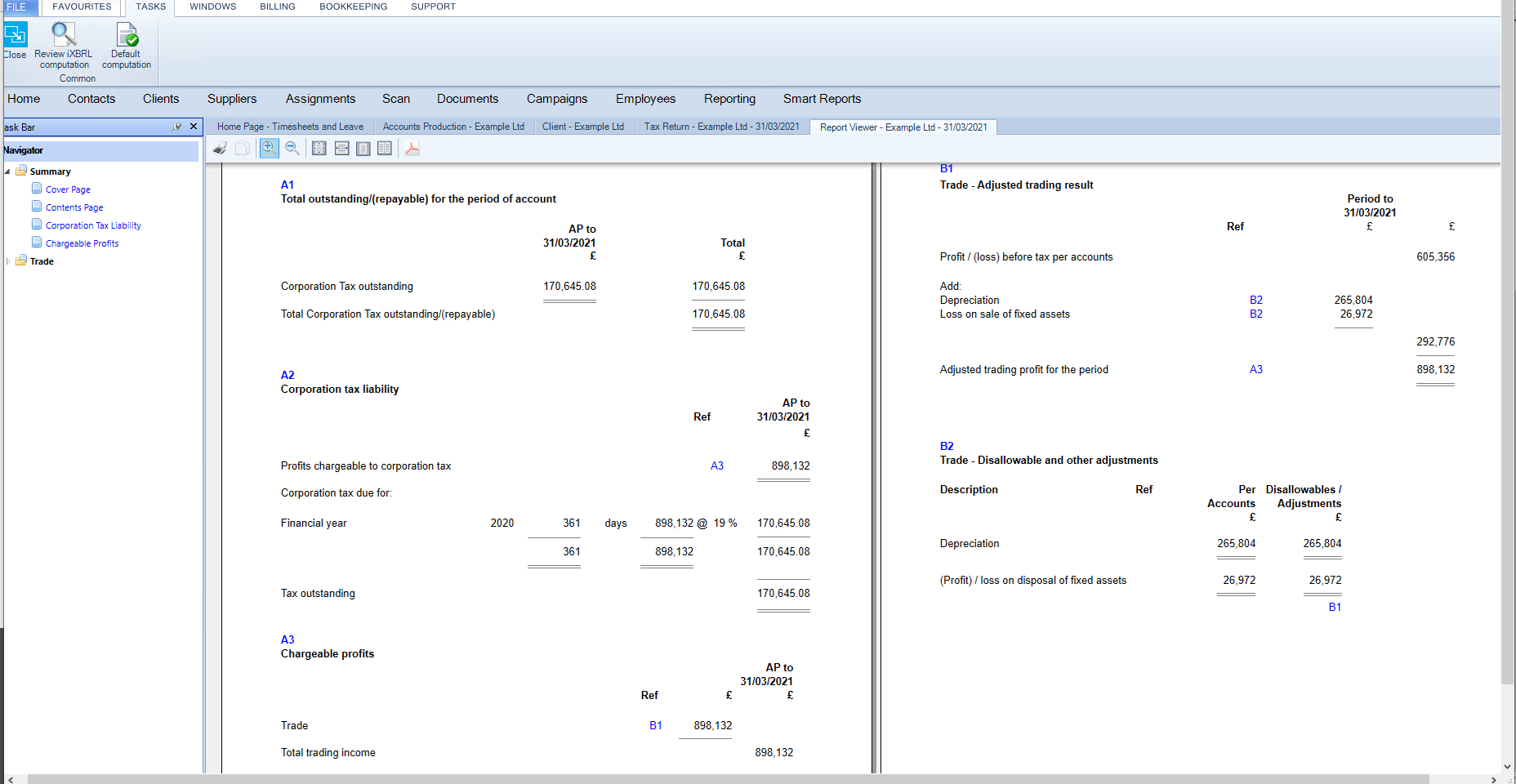1516x784 pixels.
Task: Switch to the BILLING ribbon tab
Action: pos(278,7)
